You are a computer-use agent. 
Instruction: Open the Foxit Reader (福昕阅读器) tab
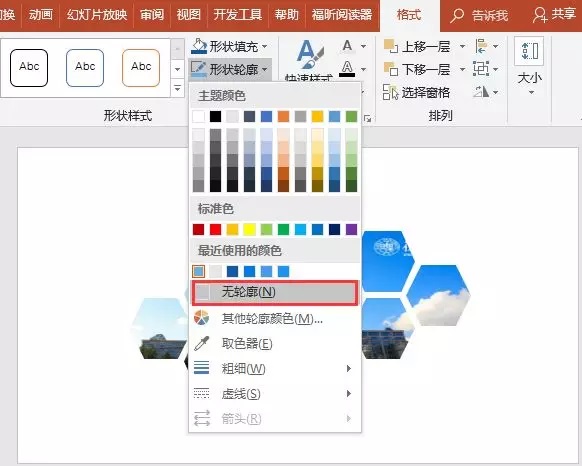tap(342, 15)
